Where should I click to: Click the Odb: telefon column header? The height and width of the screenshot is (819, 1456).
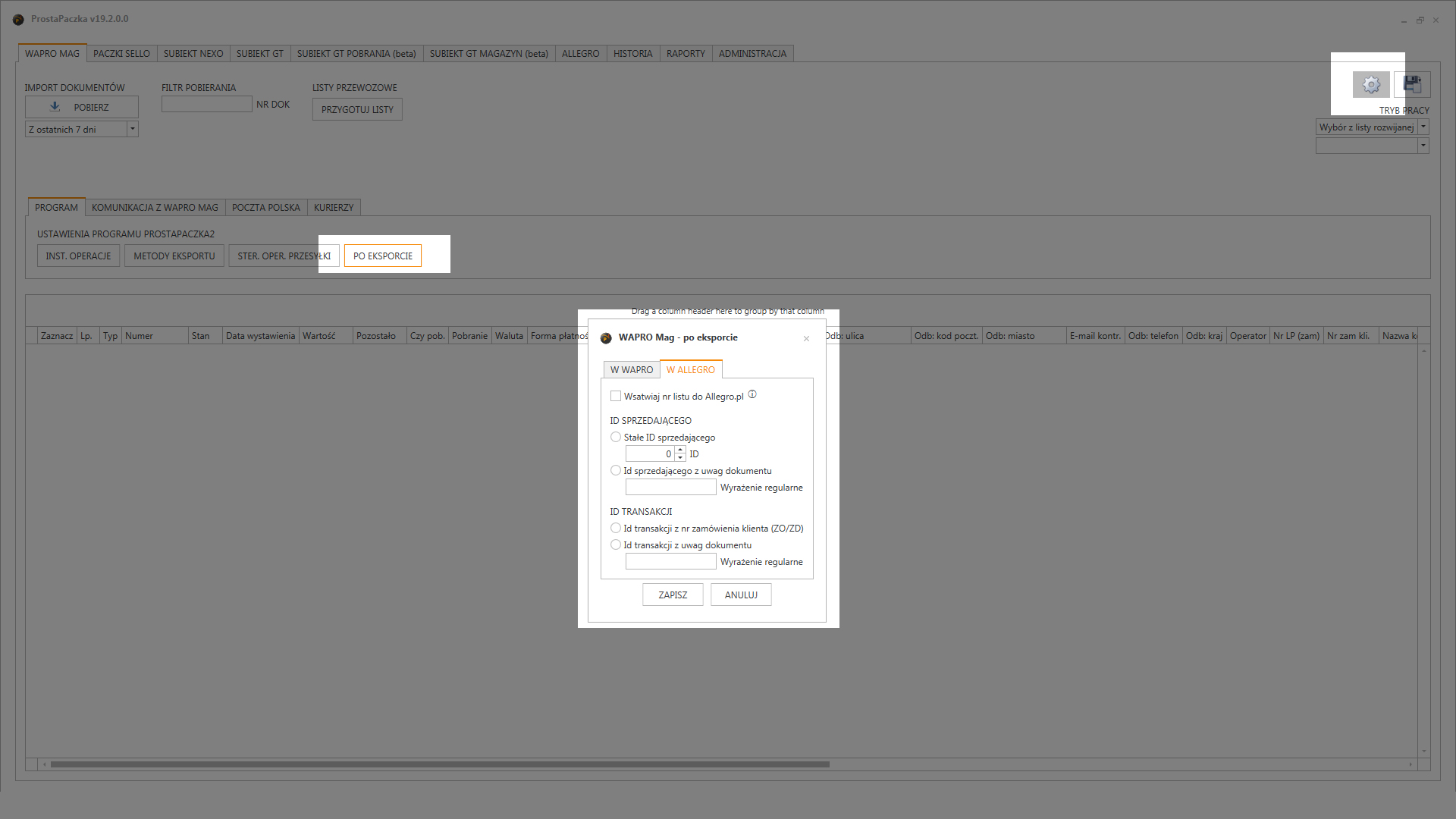1153,336
